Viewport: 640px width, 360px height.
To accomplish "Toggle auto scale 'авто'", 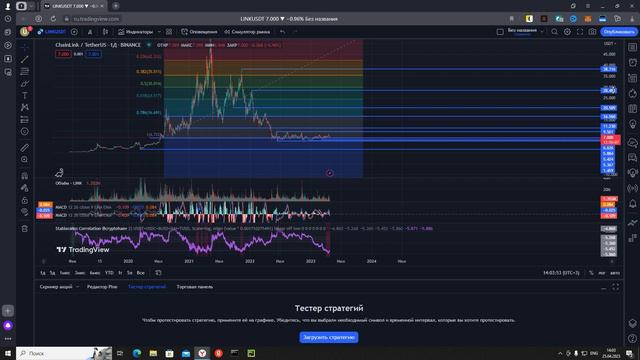I will pyautogui.click(x=615, y=273).
